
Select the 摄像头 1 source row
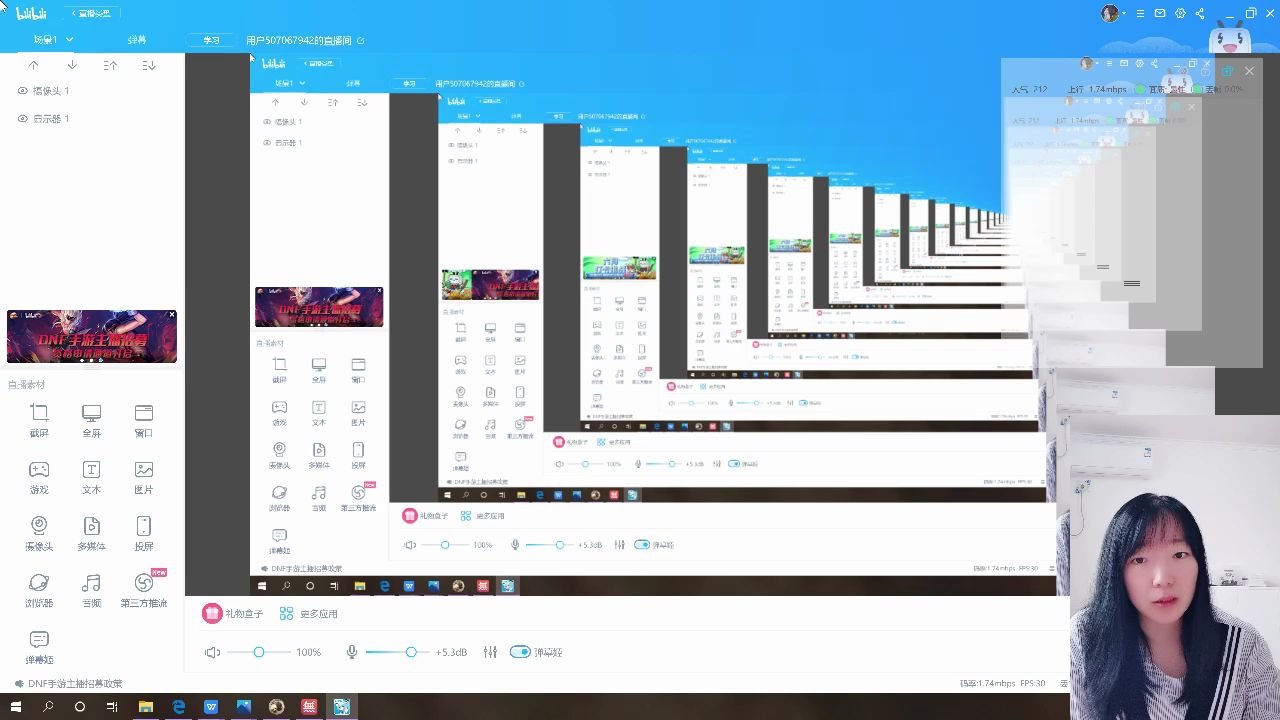92,91
